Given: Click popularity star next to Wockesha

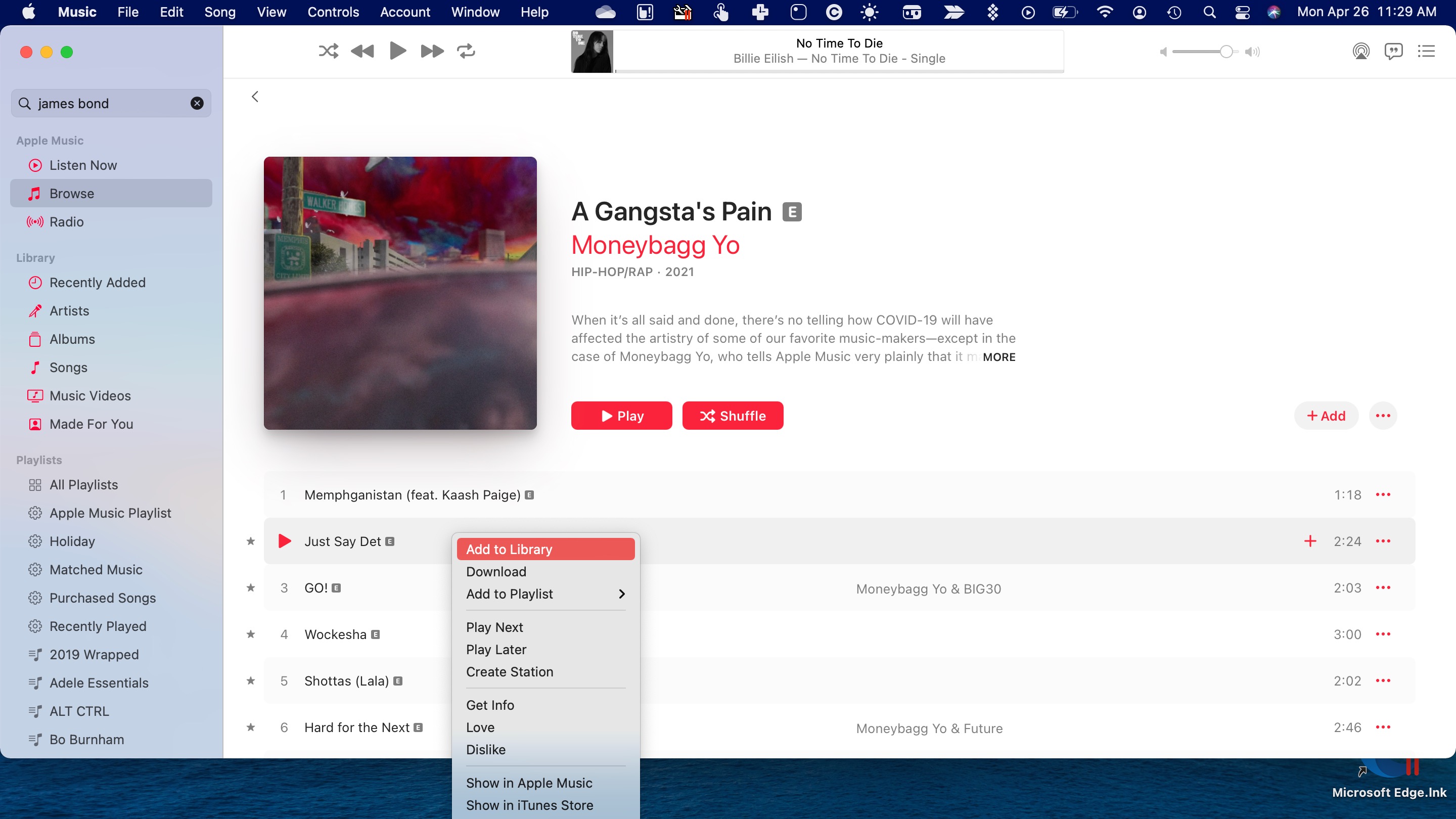Looking at the screenshot, I should pos(250,634).
